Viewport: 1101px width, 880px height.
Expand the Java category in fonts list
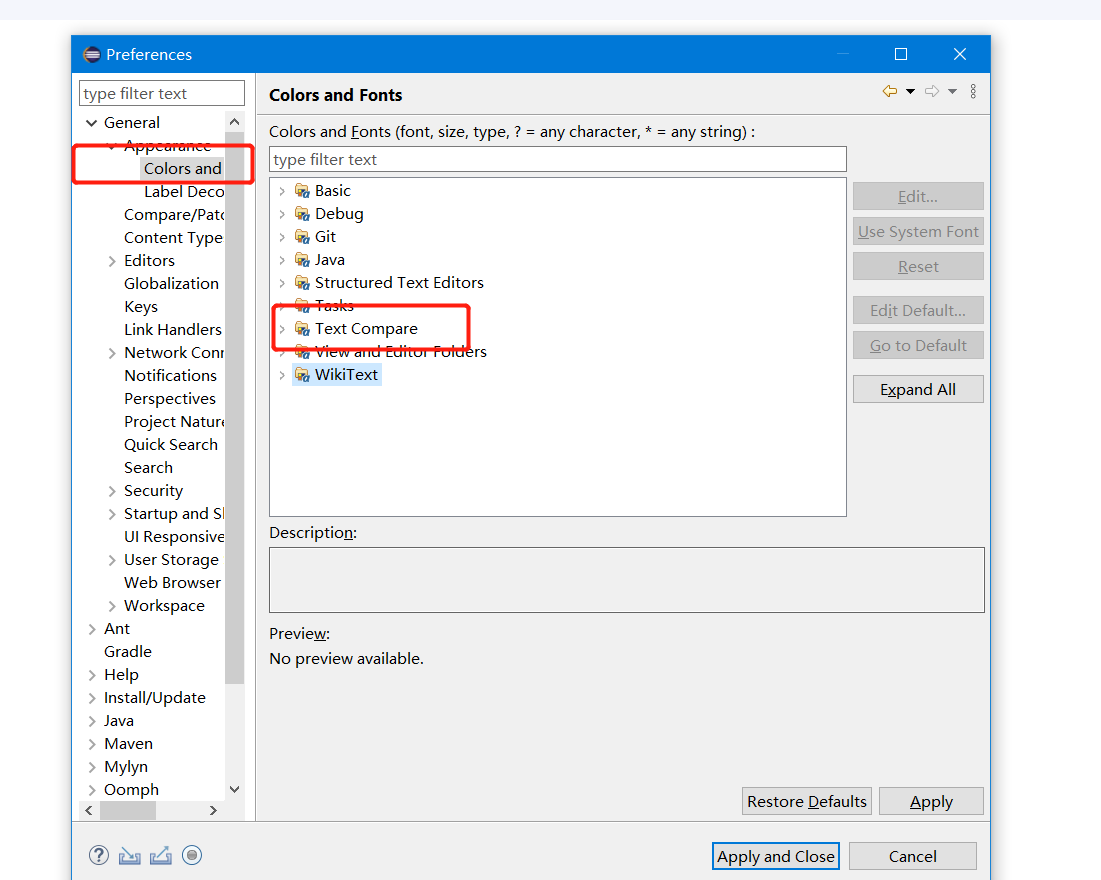coord(282,260)
